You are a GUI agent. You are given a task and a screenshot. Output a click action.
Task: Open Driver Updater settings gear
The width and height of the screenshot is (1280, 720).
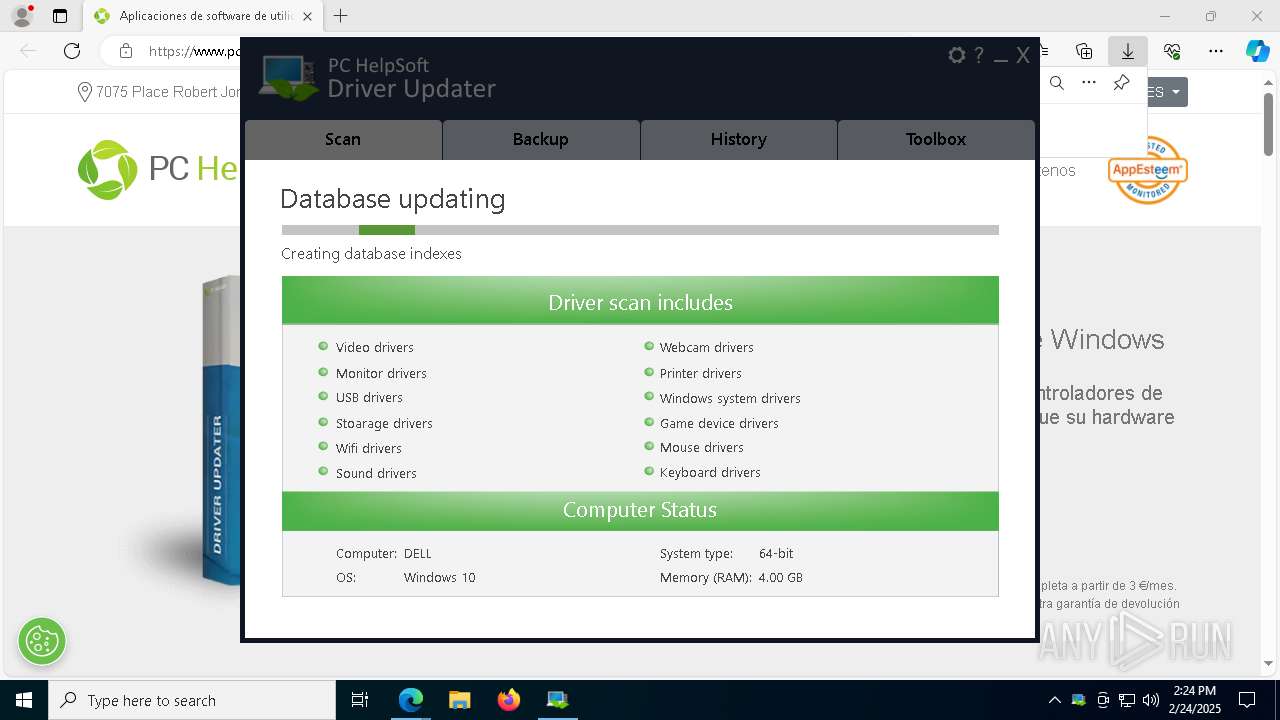click(957, 55)
